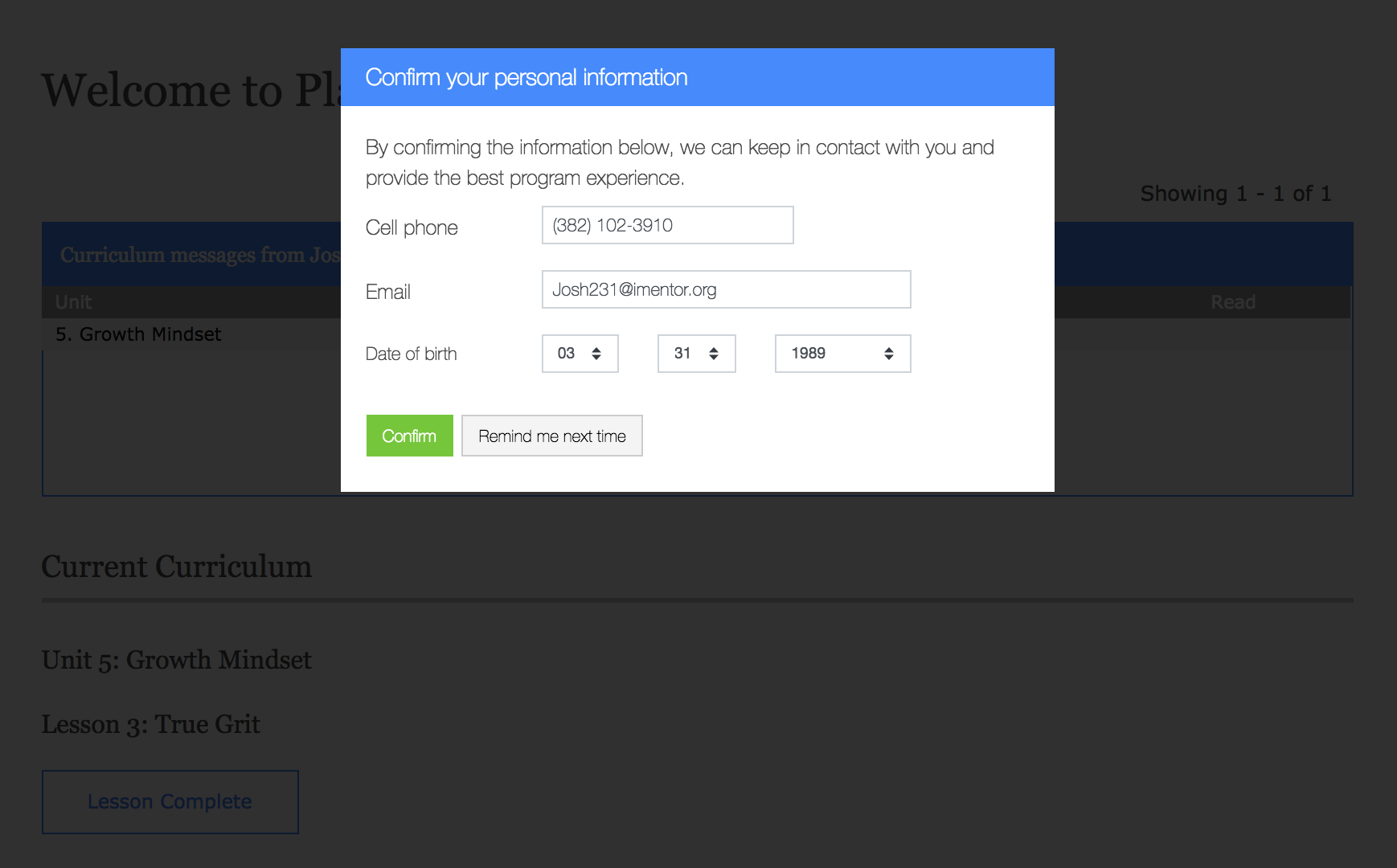The width and height of the screenshot is (1397, 868).
Task: Click the Current Curriculum heading
Action: coord(176,567)
